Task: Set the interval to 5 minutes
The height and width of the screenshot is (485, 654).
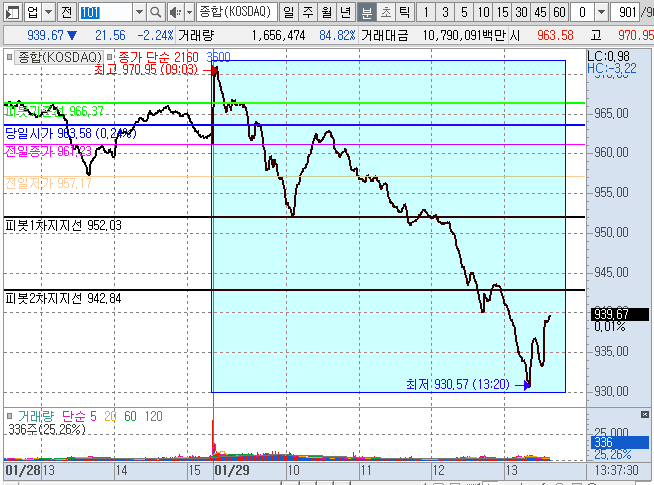Action: pos(465,12)
